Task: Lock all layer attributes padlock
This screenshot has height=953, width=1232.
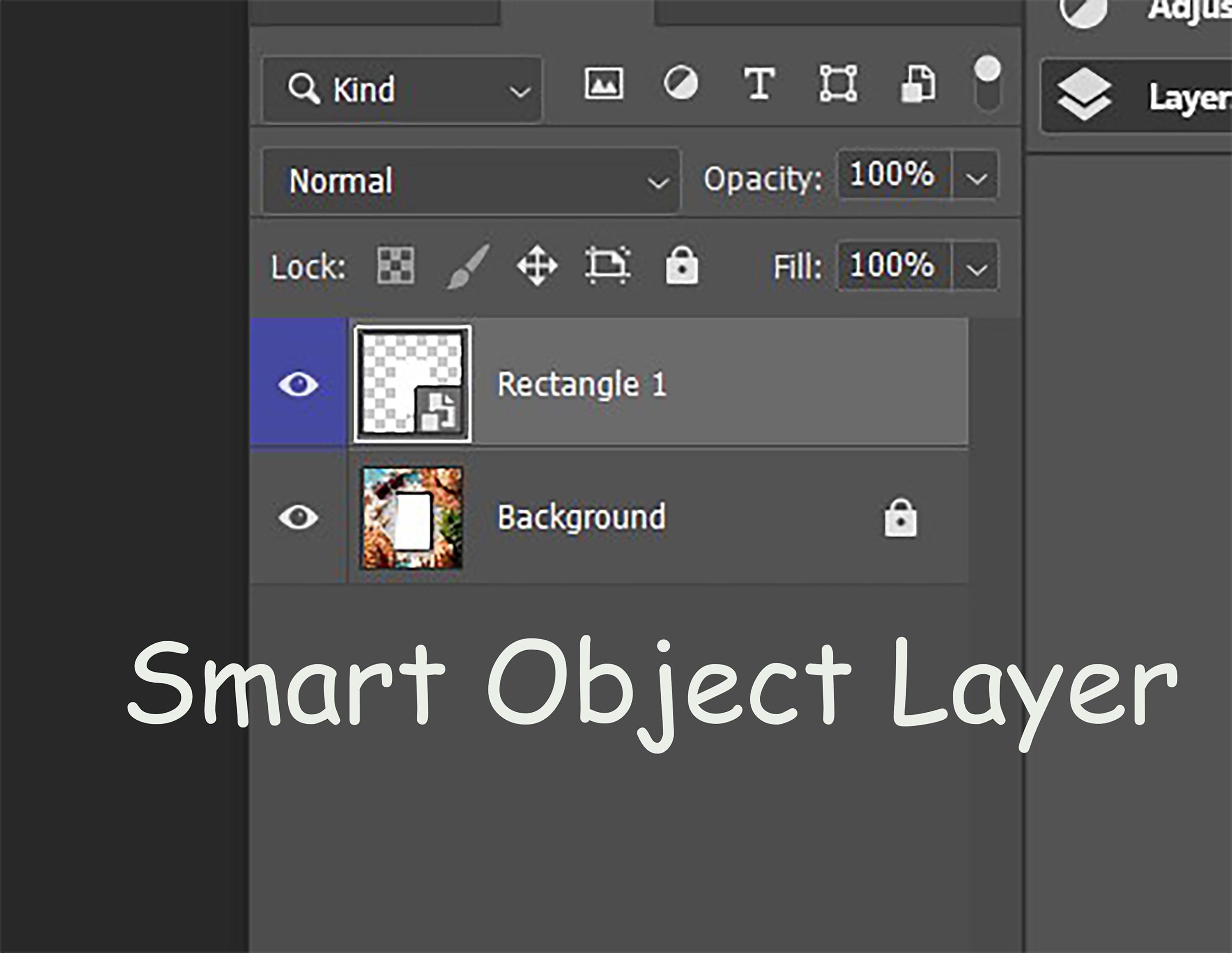Action: tap(681, 265)
